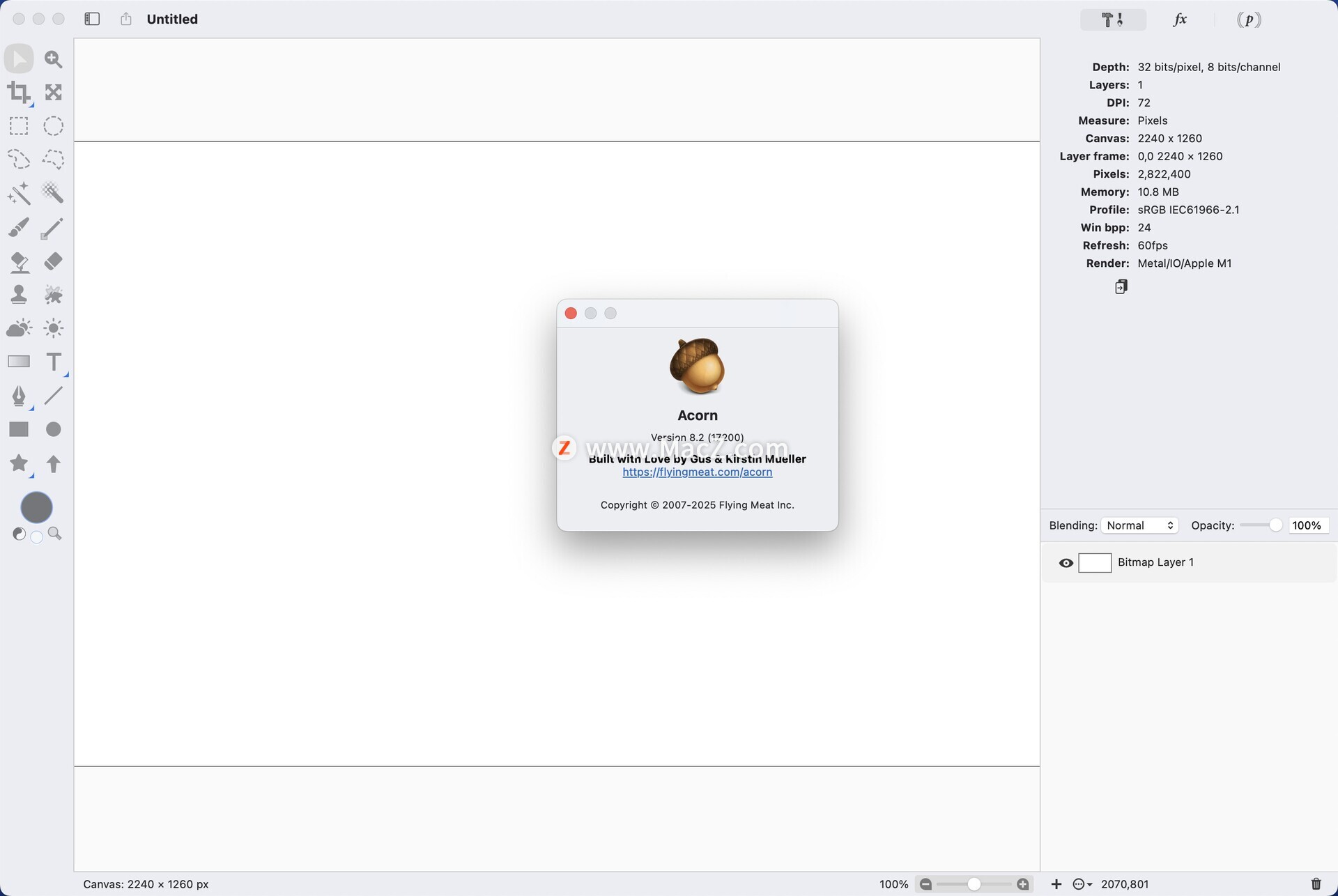Screen dimensions: 1338x896
Task: Select the Line shape tool
Action: 54,396
